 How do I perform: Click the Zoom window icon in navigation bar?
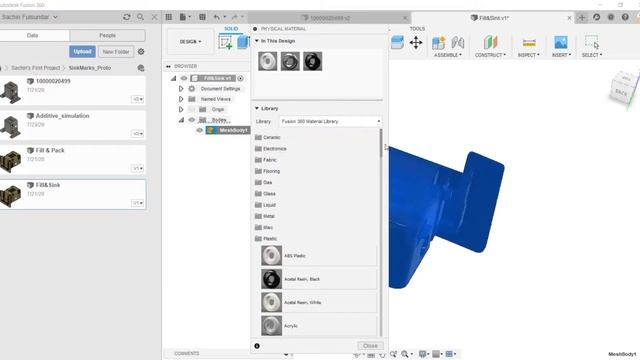pos(405,354)
